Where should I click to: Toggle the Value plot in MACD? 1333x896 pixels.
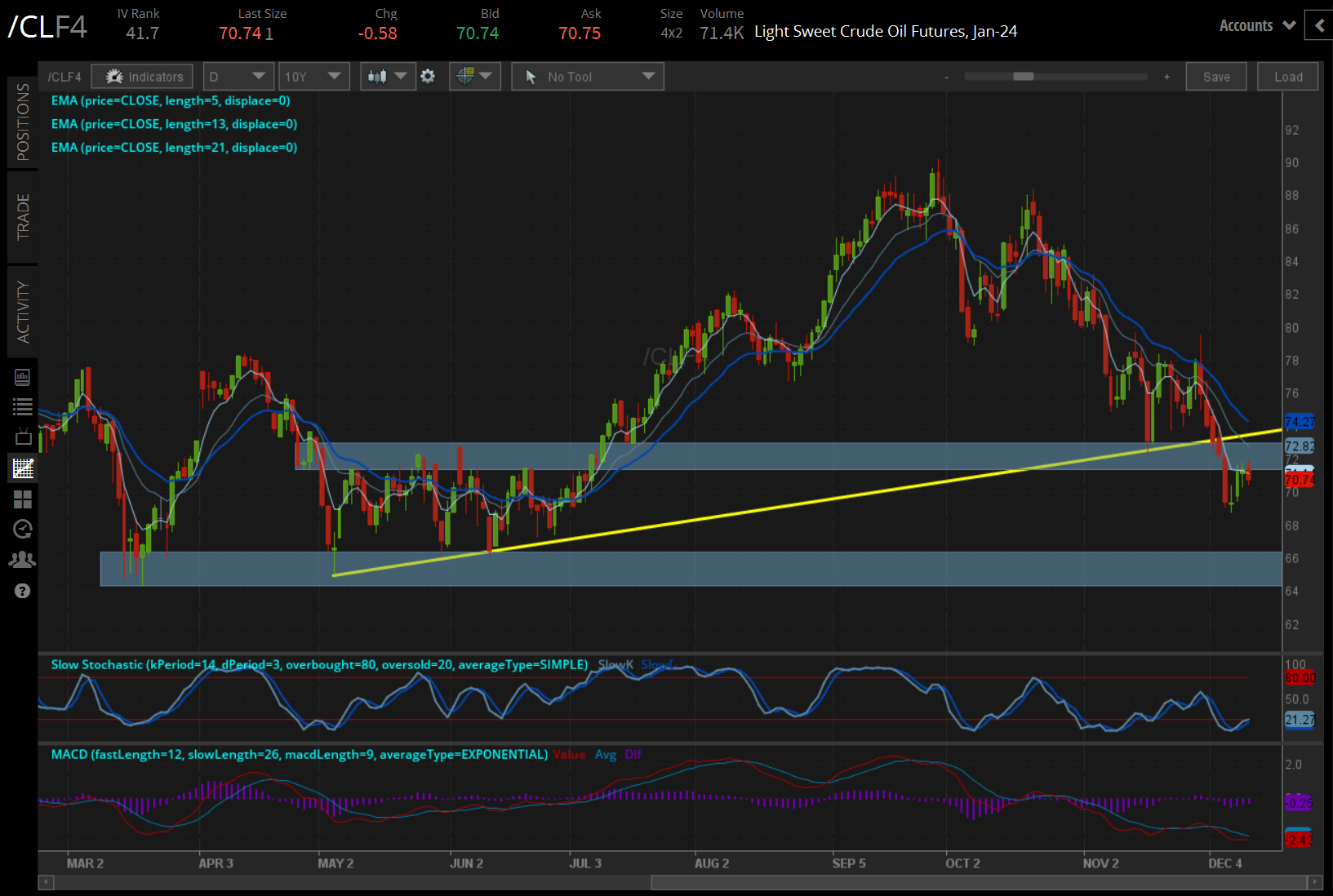[569, 754]
